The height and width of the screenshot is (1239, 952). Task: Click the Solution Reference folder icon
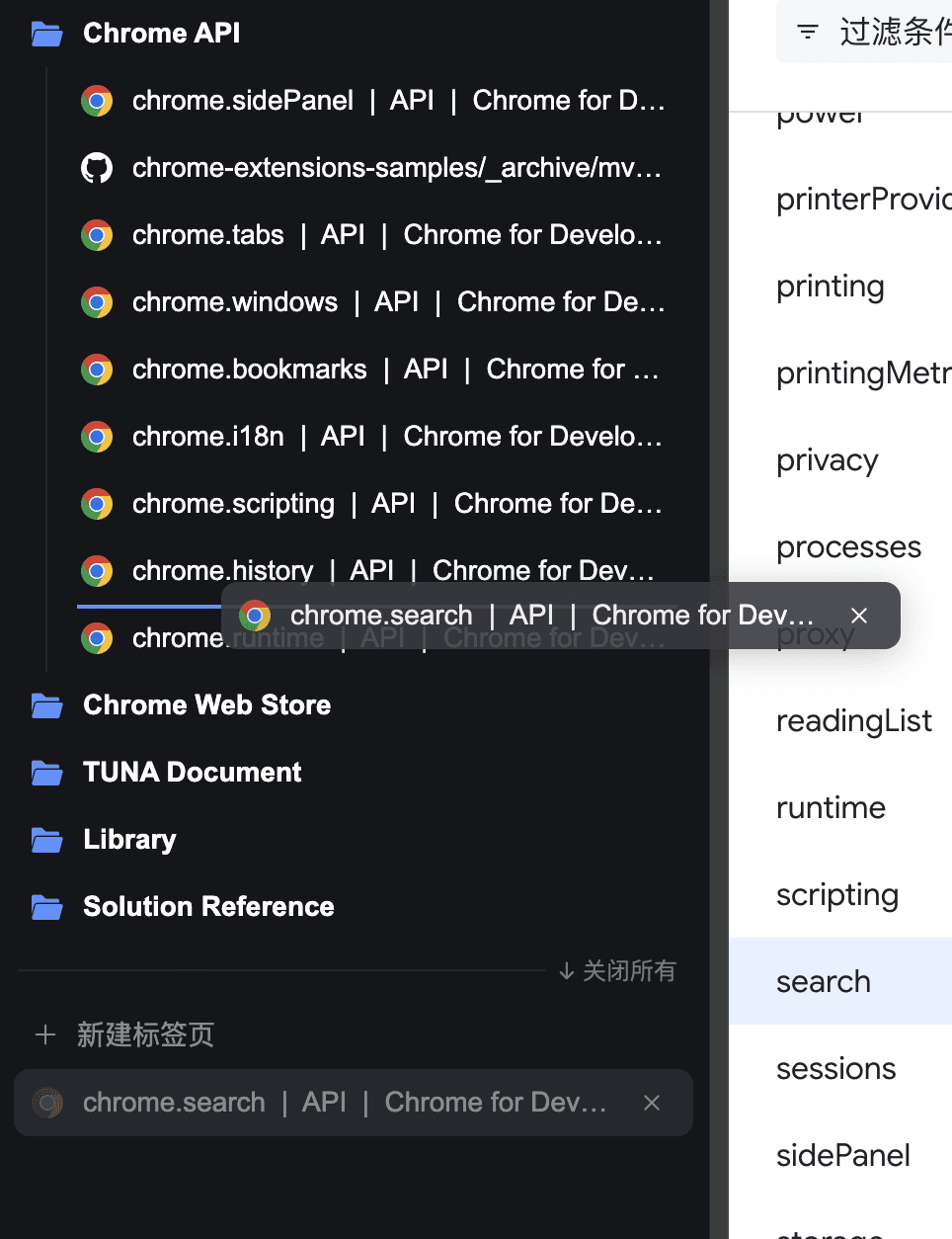point(46,908)
